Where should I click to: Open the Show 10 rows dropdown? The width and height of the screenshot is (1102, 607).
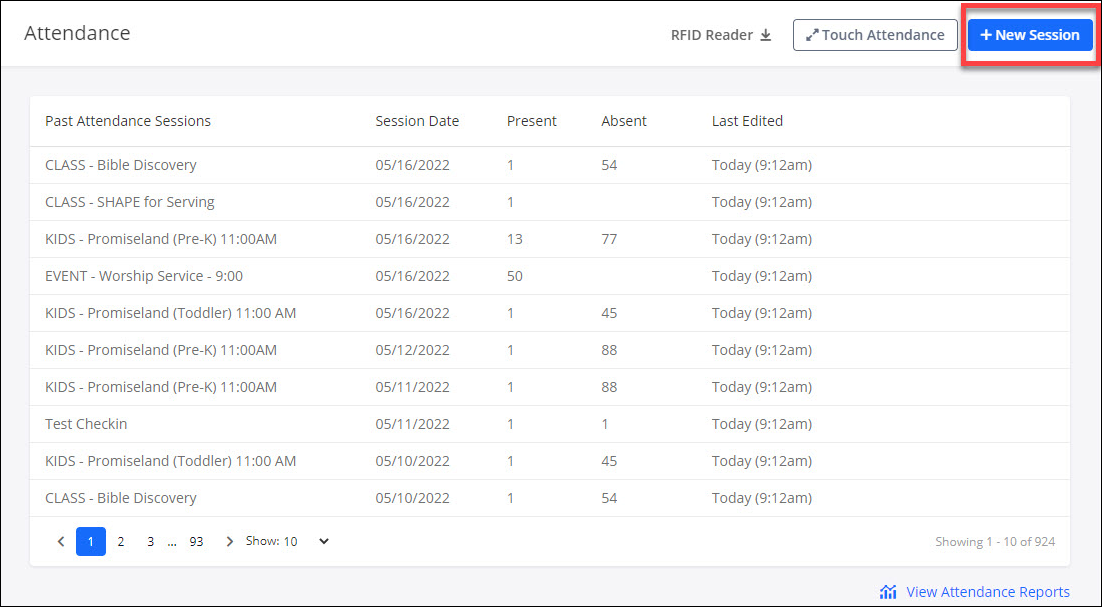point(323,541)
